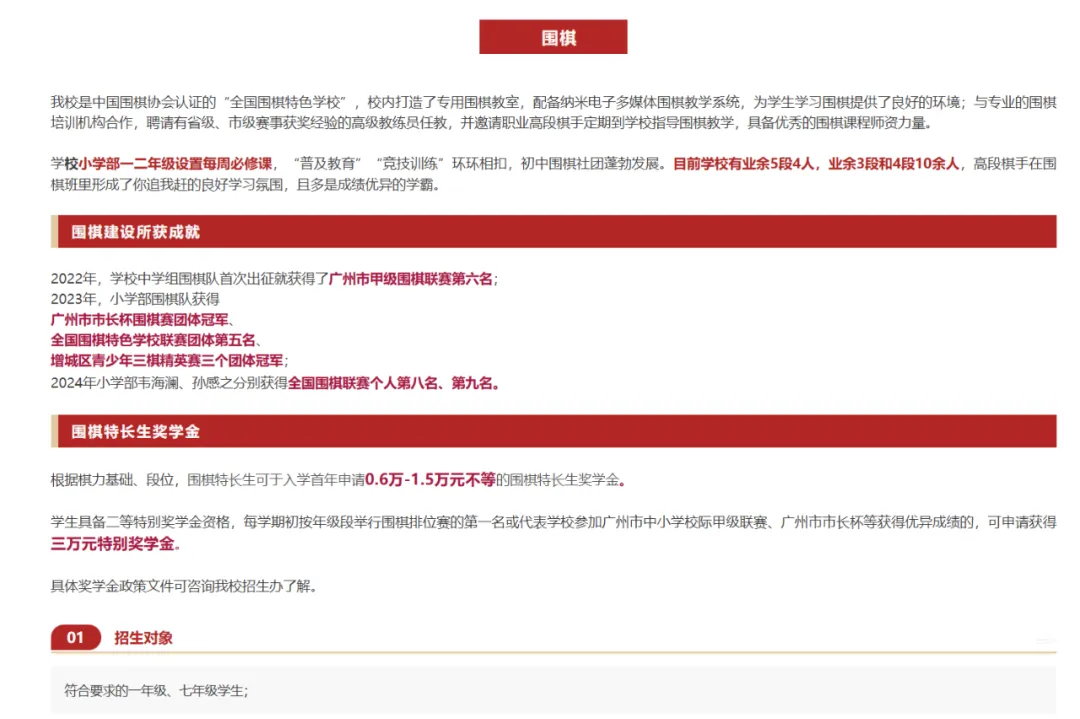Click text 广州市市长杯围棋赛团体冠军
Screen dimensions: 1080x719
[x=139, y=320]
